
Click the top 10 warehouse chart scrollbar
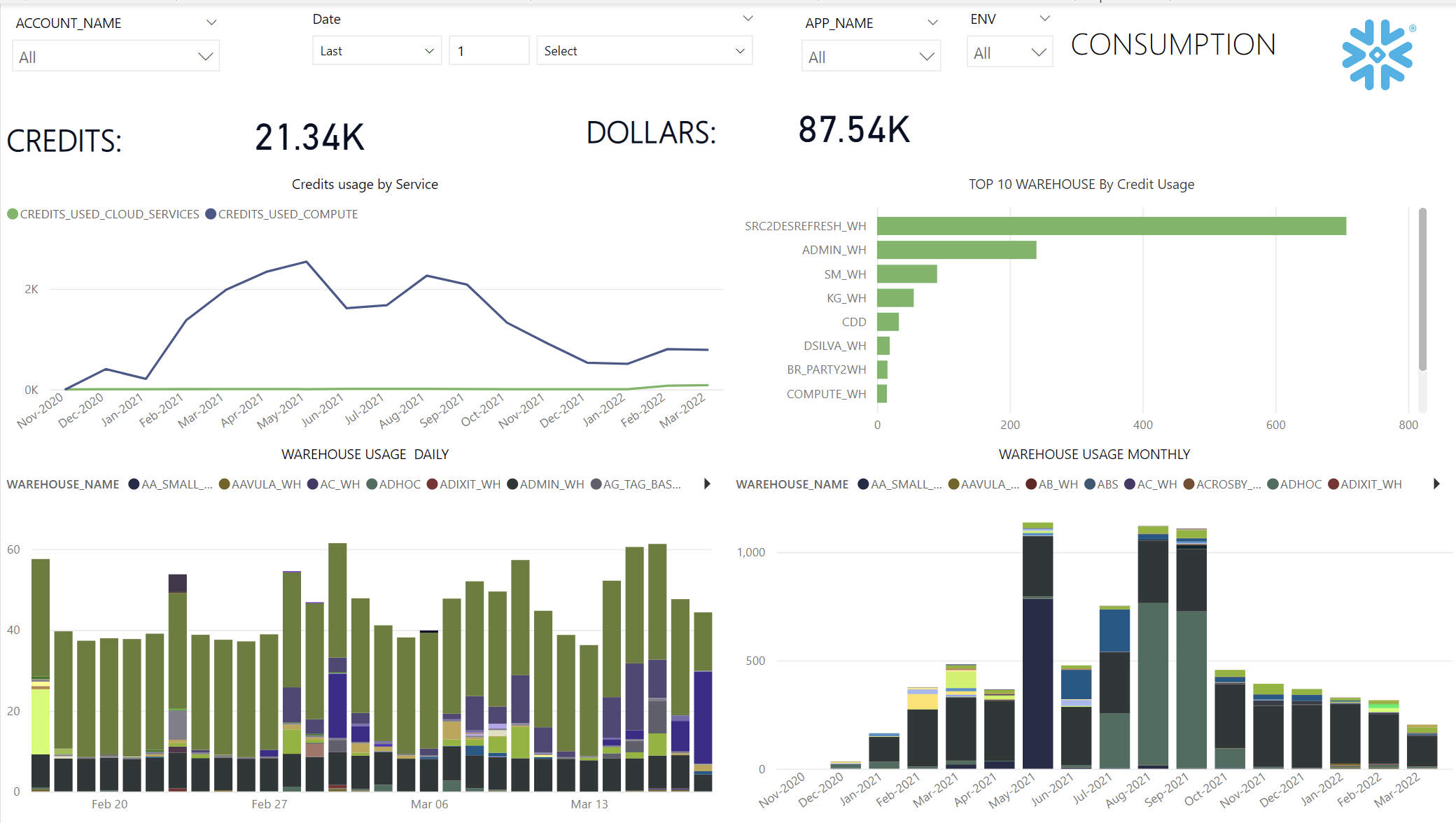[x=1422, y=288]
